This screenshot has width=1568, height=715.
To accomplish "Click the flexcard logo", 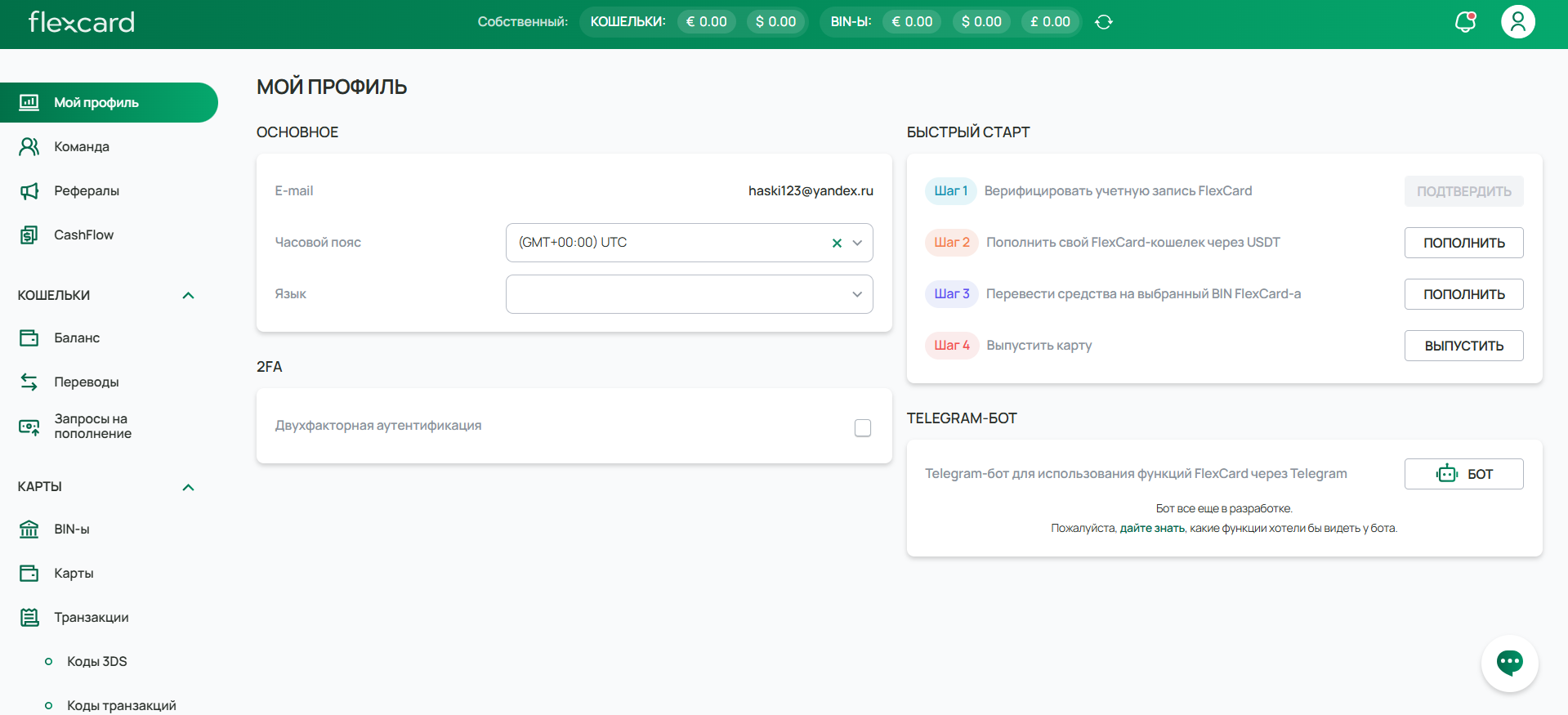I will point(82,22).
